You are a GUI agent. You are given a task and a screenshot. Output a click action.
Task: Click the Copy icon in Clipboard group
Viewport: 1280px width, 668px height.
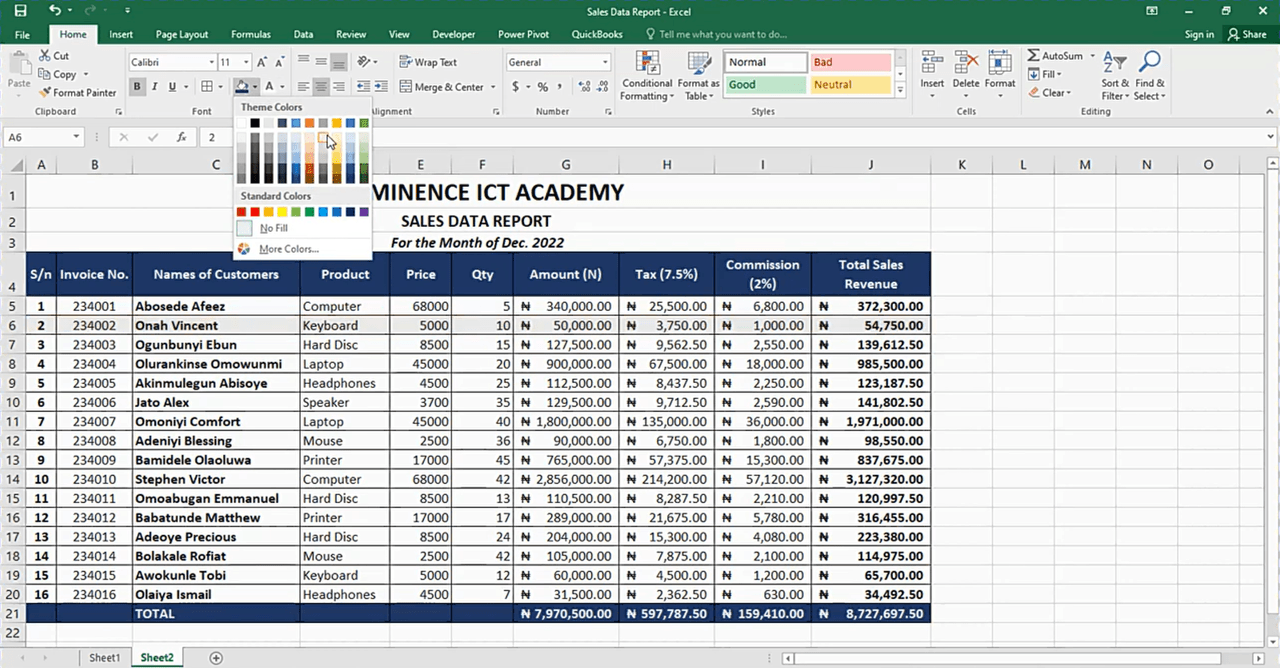45,74
